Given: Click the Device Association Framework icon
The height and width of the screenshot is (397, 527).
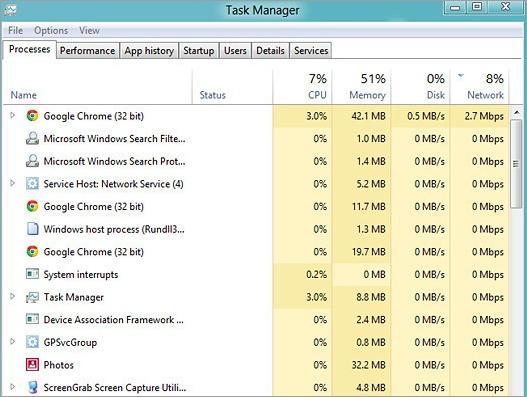Looking at the screenshot, I should click(x=32, y=319).
